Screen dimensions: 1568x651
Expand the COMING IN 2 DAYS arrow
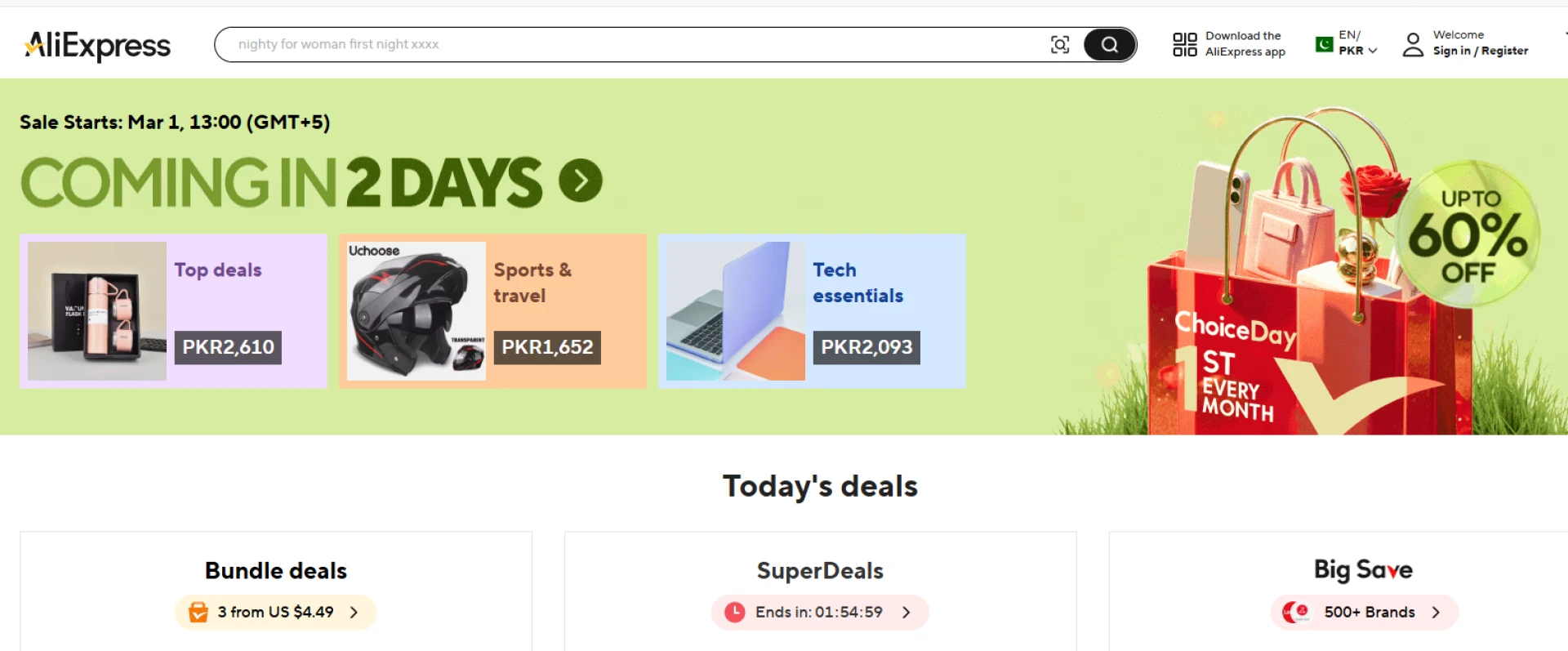tap(580, 179)
